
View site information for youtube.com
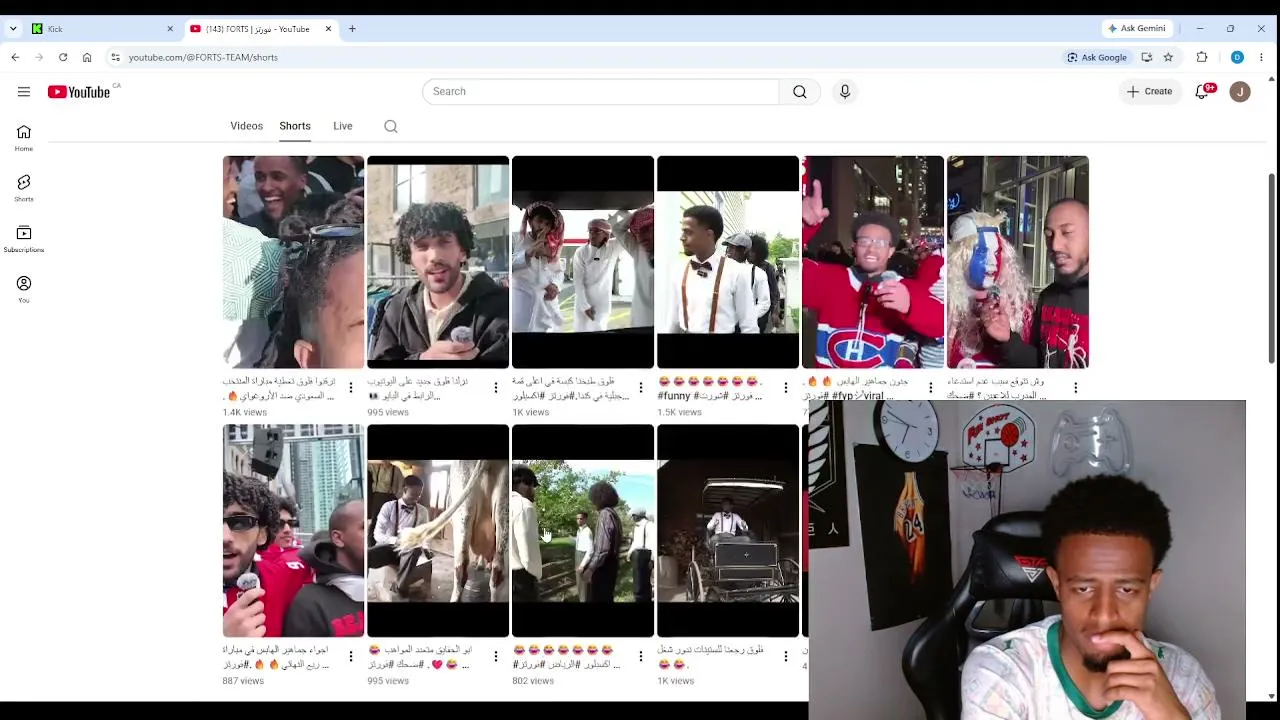tap(116, 57)
